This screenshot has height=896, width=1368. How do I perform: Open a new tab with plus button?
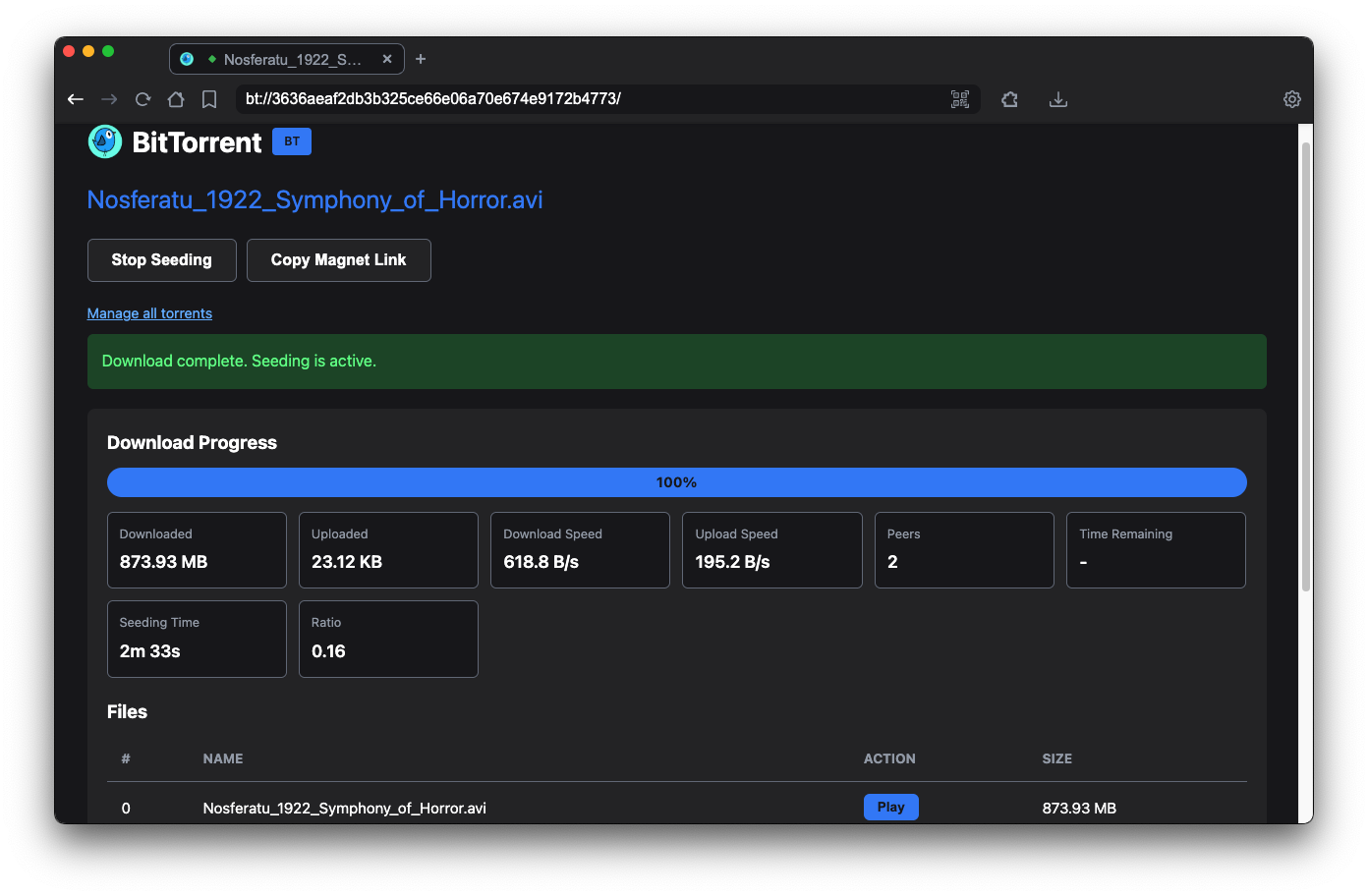click(x=421, y=59)
